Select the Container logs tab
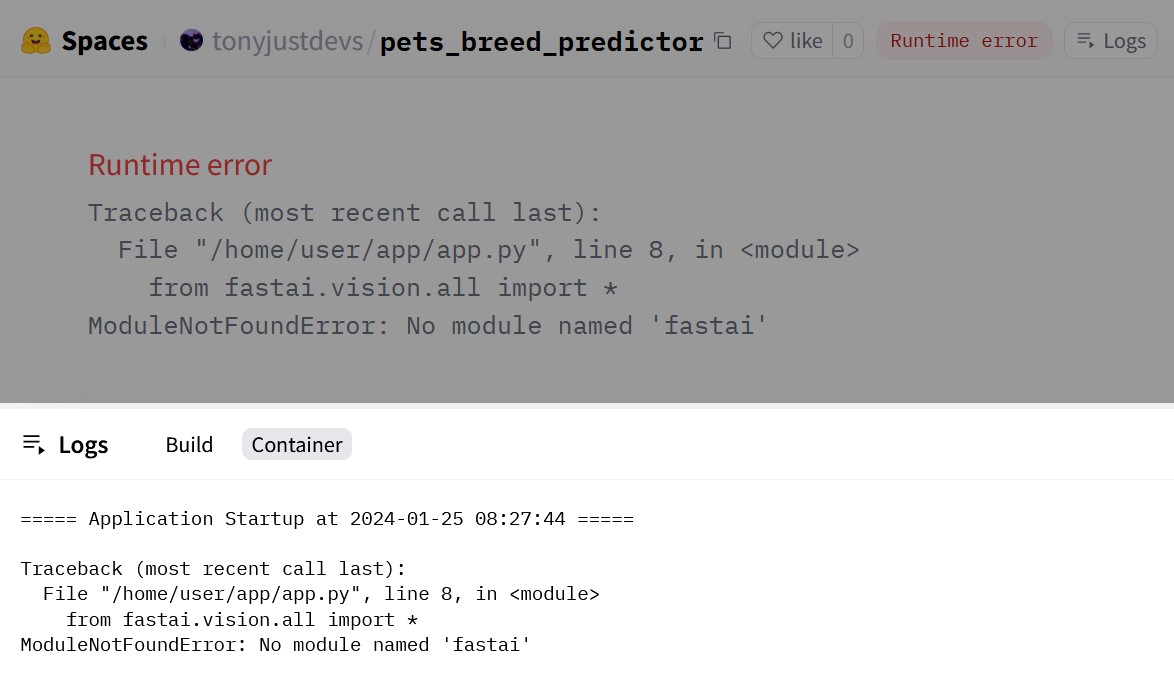The height and width of the screenshot is (682, 1174). pyautogui.click(x=296, y=444)
